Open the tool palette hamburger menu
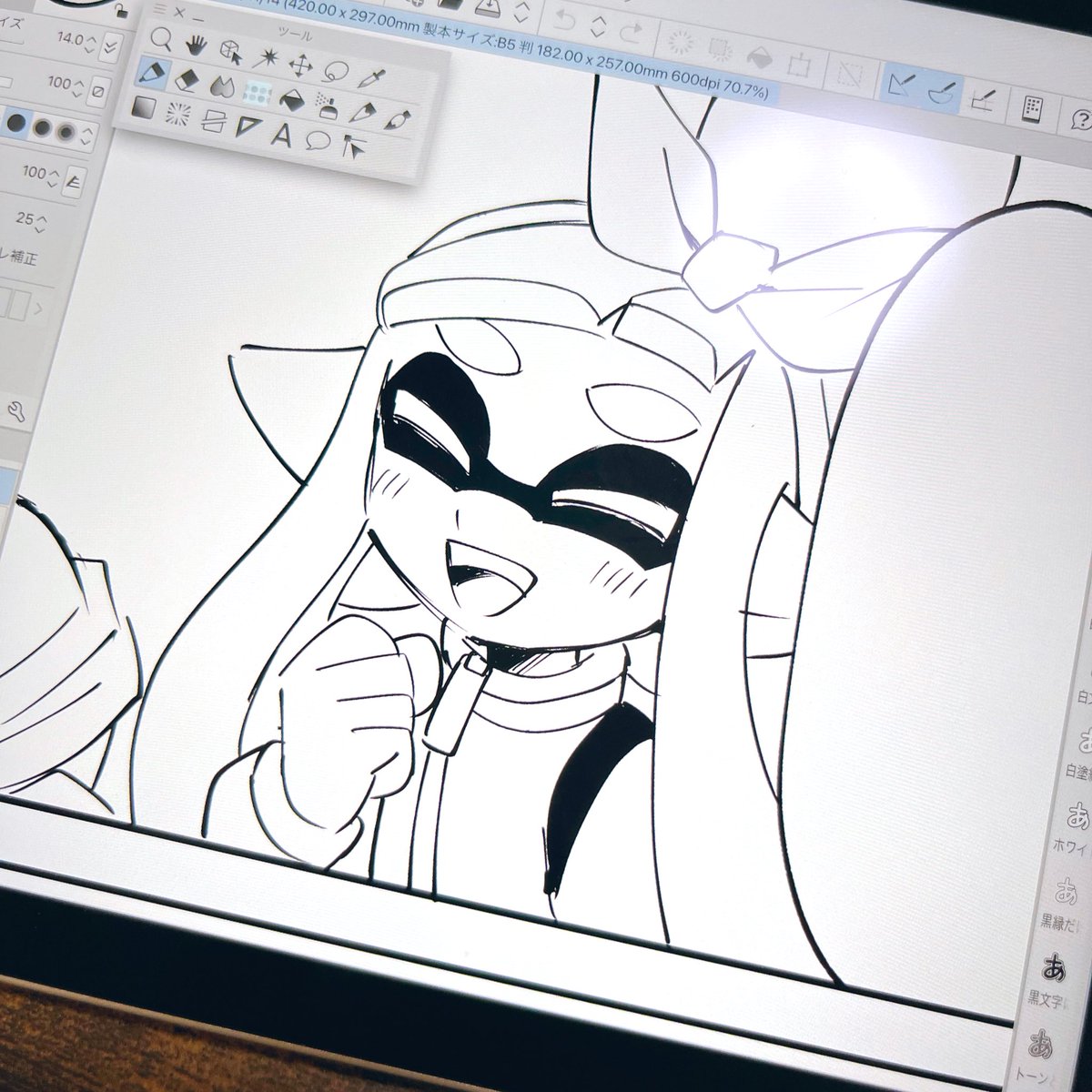1092x1092 pixels. click(x=161, y=9)
